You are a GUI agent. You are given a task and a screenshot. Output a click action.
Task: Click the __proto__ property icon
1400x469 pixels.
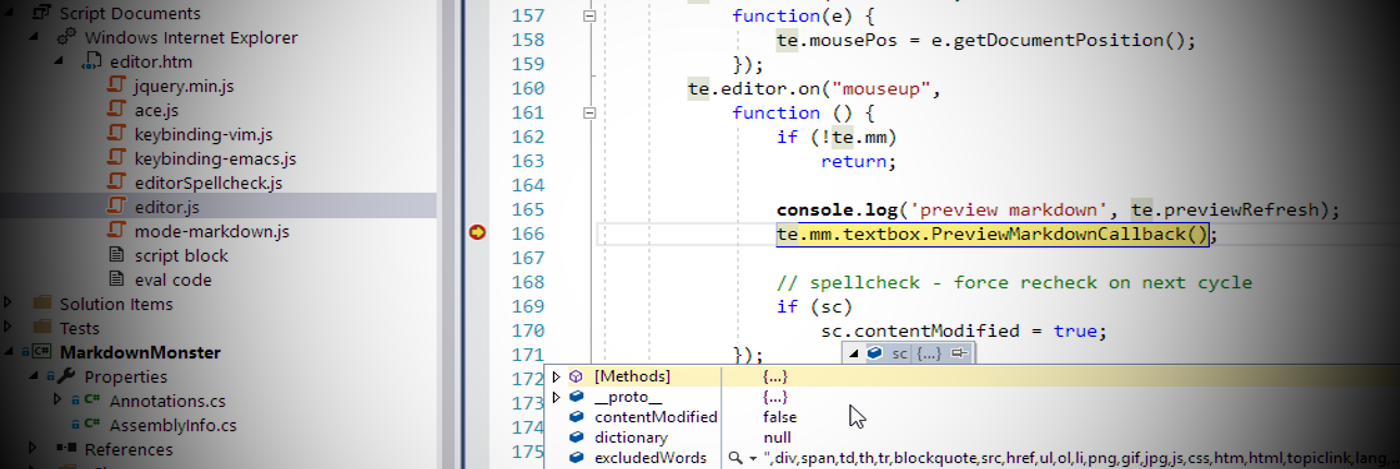point(576,397)
